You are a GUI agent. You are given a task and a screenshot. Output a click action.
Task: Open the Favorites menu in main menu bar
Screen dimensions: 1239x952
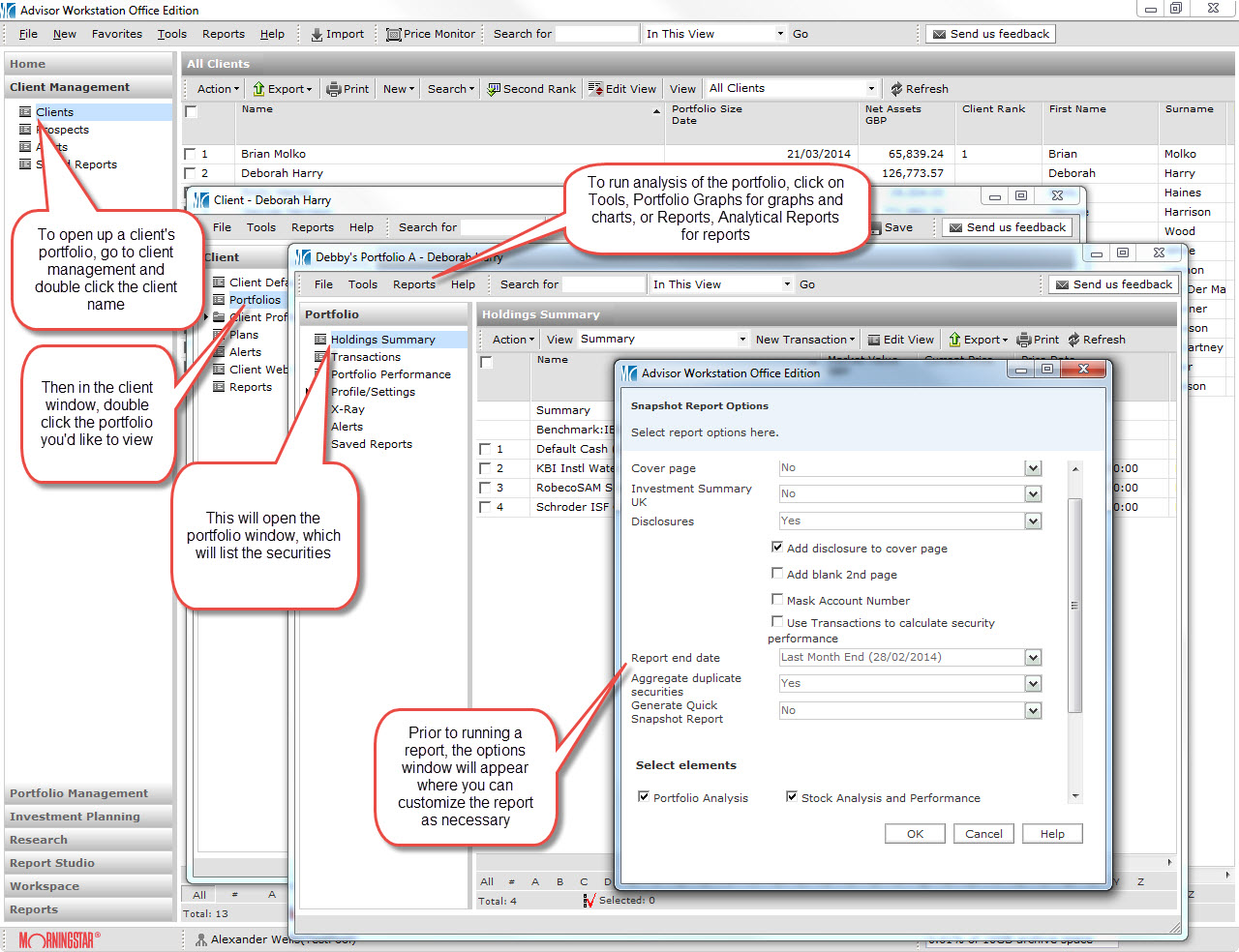pyautogui.click(x=116, y=34)
